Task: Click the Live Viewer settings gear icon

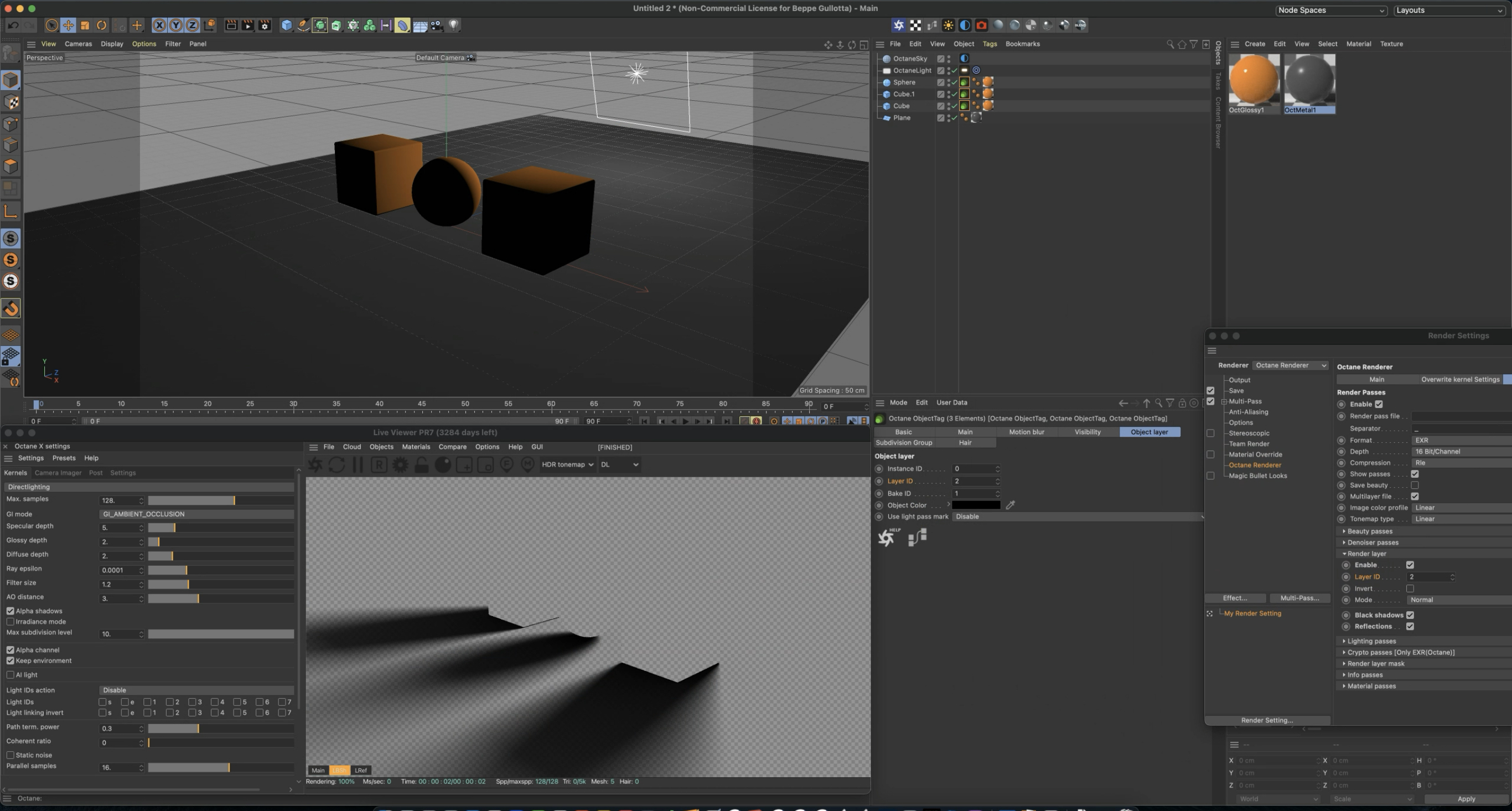Action: pyautogui.click(x=400, y=464)
